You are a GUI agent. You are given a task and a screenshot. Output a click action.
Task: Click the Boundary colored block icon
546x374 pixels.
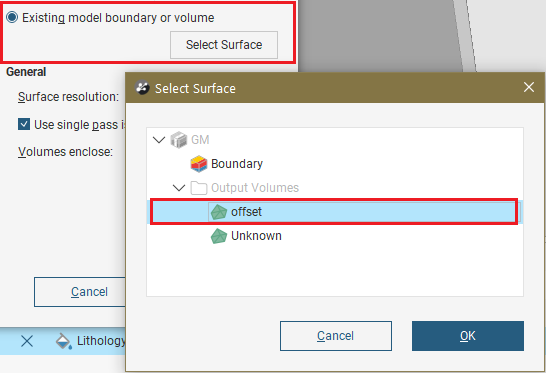pyautogui.click(x=199, y=164)
